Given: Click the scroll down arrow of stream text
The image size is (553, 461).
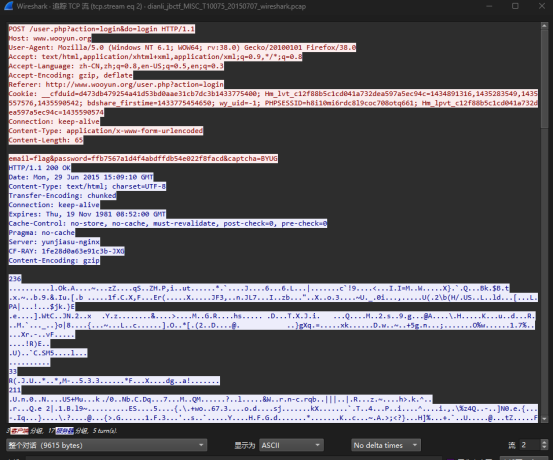Looking at the screenshot, I should [x=544, y=419].
